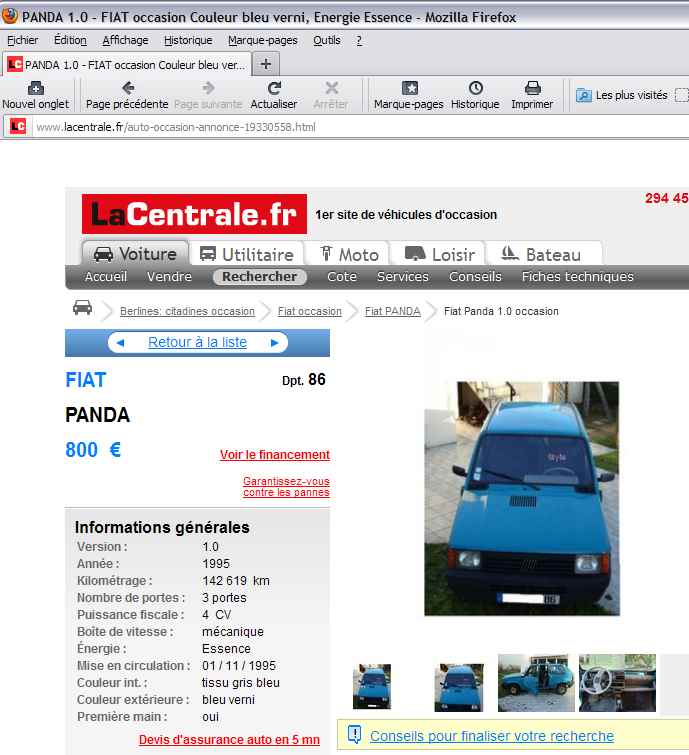Viewport: 689px width, 755px height.
Task: Open Conseils pour finaliser votre recherche
Action: pyautogui.click(x=492, y=736)
